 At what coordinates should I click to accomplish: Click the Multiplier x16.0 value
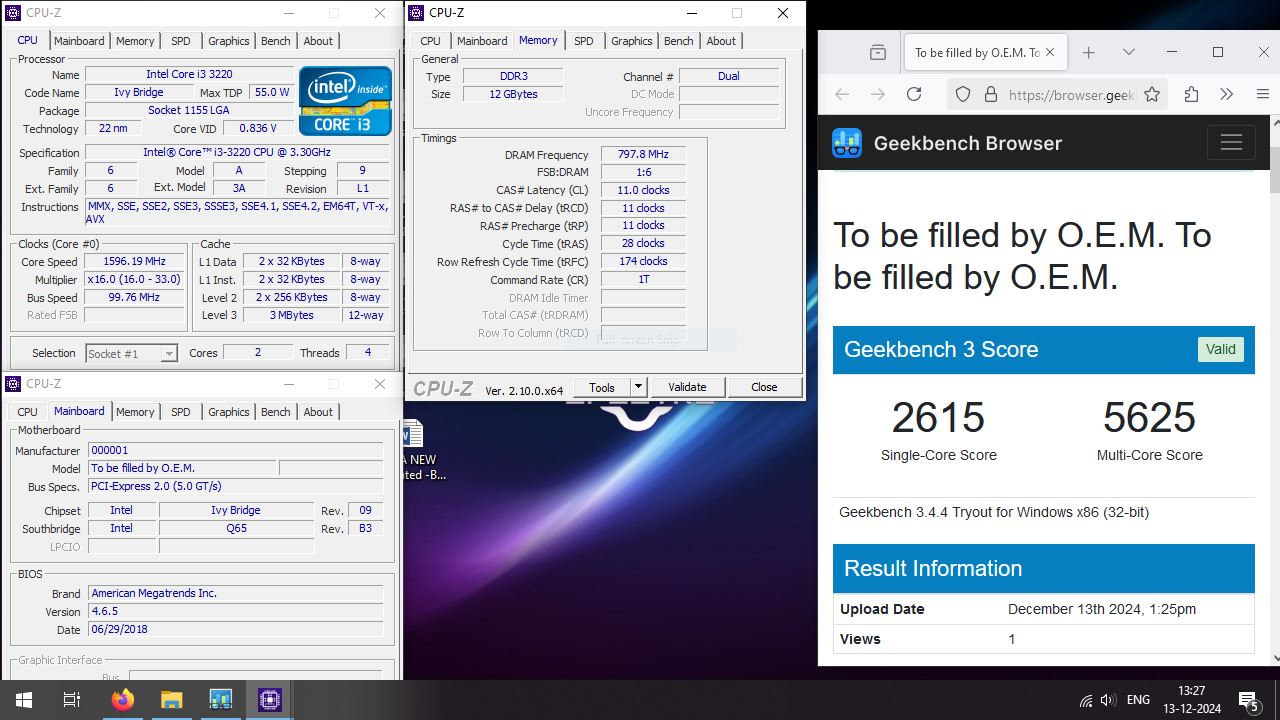[x=135, y=280]
